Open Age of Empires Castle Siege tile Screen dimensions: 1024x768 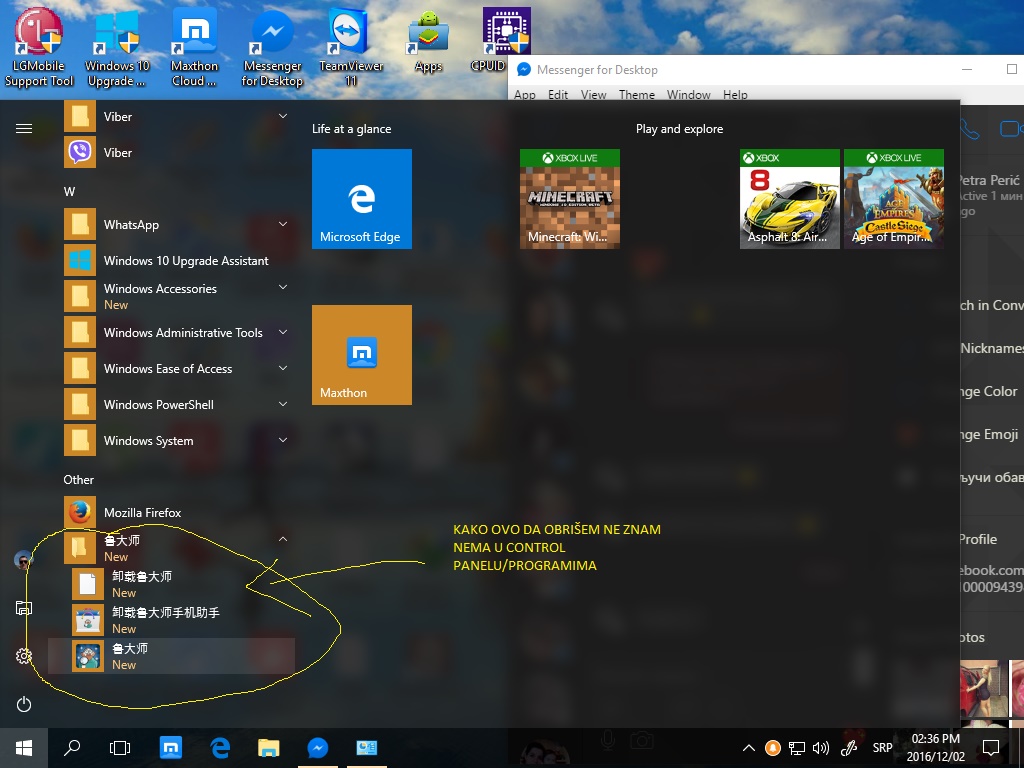pyautogui.click(x=893, y=199)
